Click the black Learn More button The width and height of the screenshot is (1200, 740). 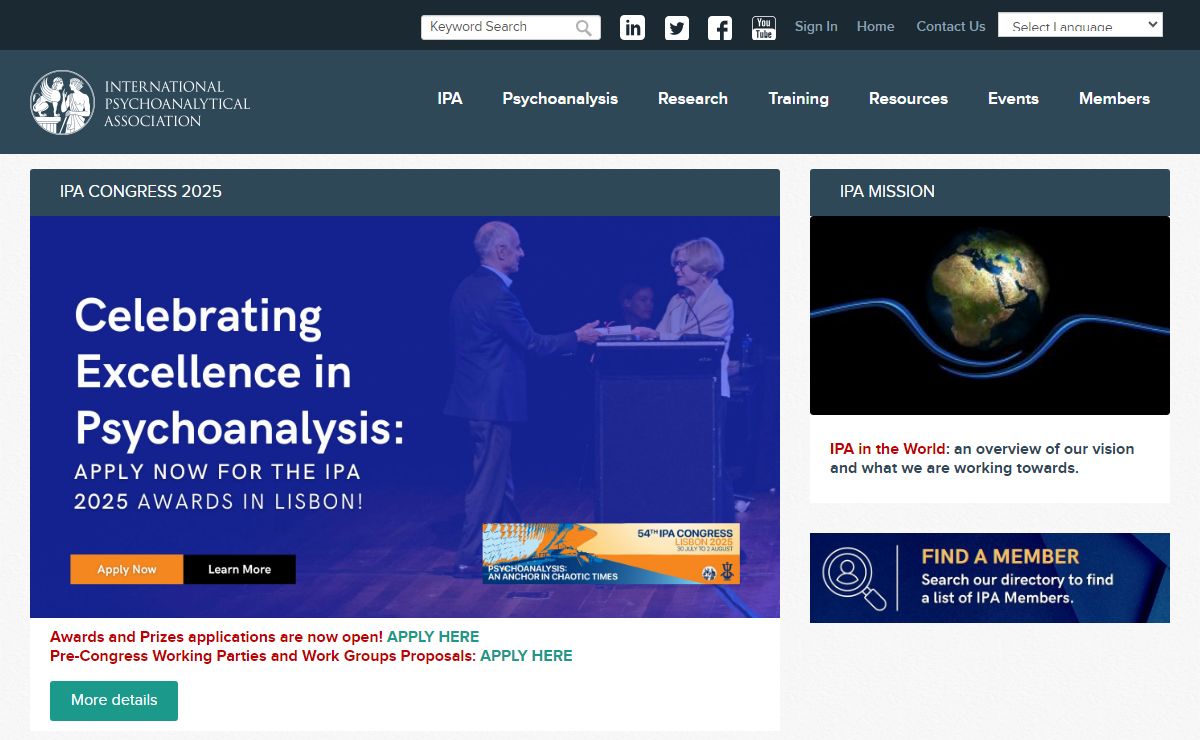click(x=240, y=569)
